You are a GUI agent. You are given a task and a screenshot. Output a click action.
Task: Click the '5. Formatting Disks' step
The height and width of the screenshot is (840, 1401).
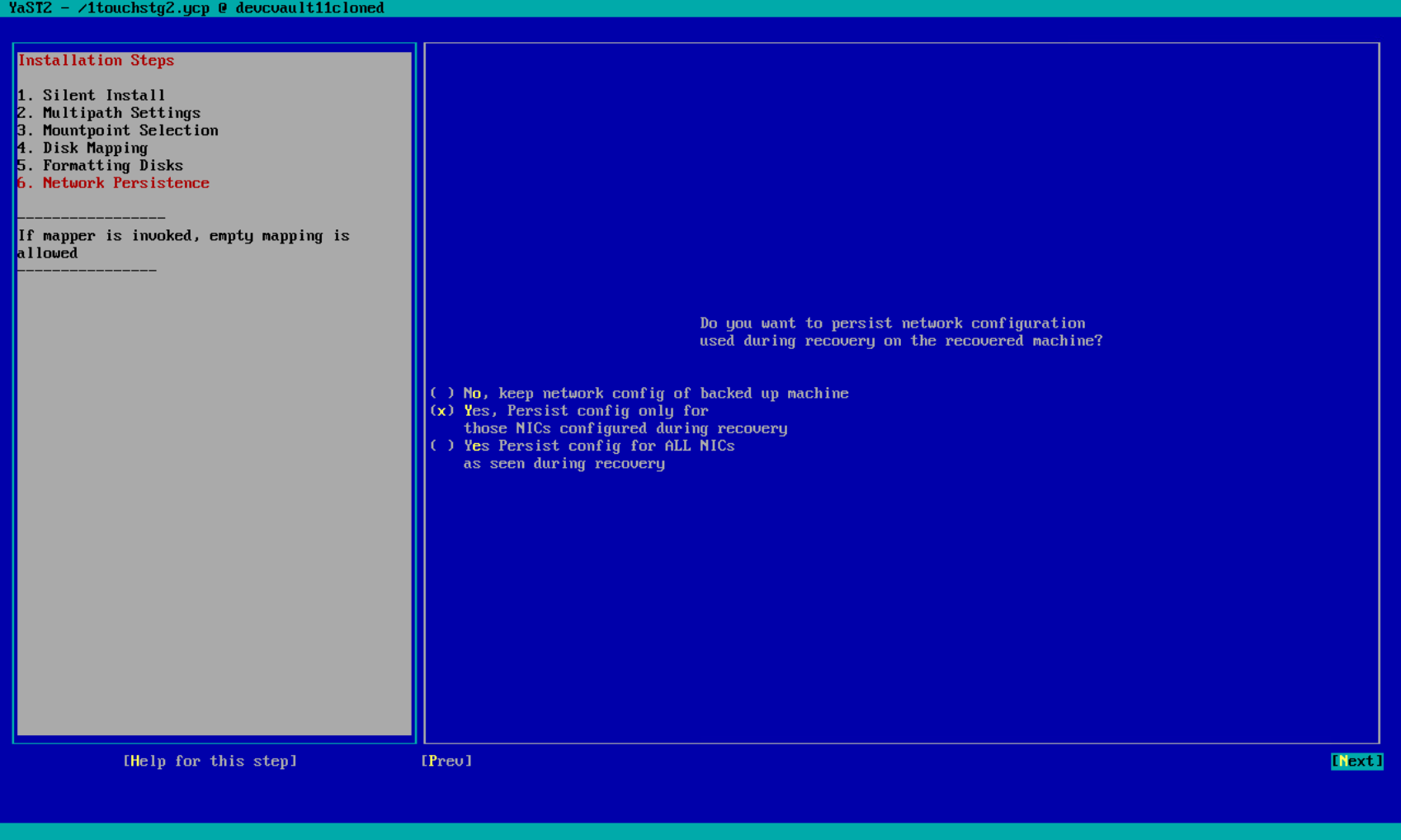pos(100,165)
